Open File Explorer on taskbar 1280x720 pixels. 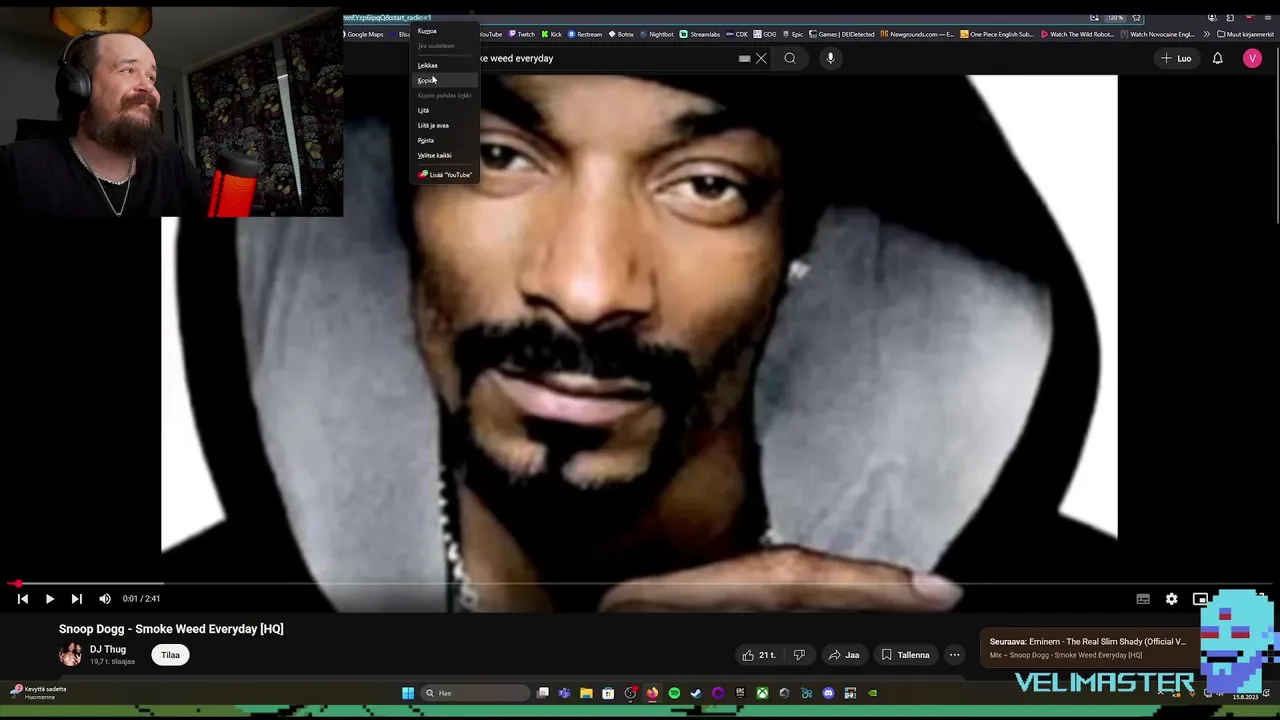[586, 693]
